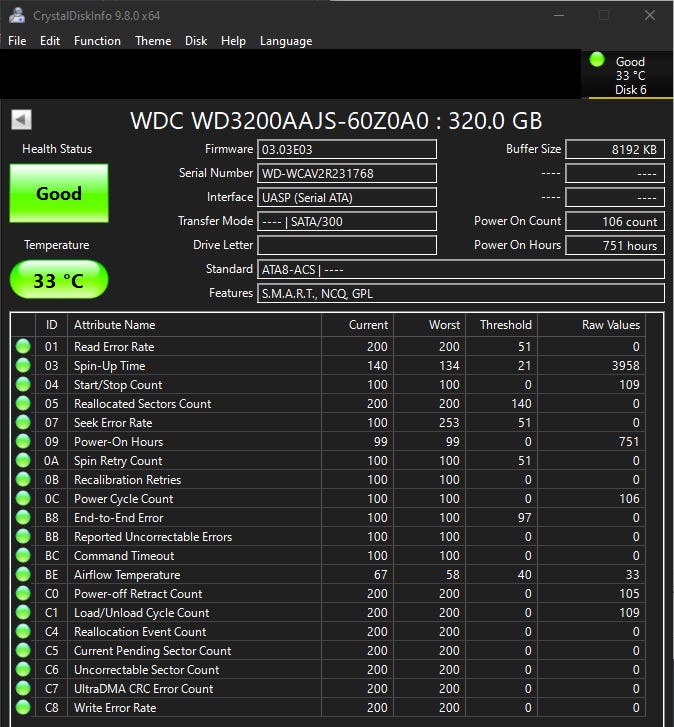Image resolution: width=674 pixels, height=727 pixels.
Task: Click the status dot for Power Cycle Count
Action: click(23, 498)
